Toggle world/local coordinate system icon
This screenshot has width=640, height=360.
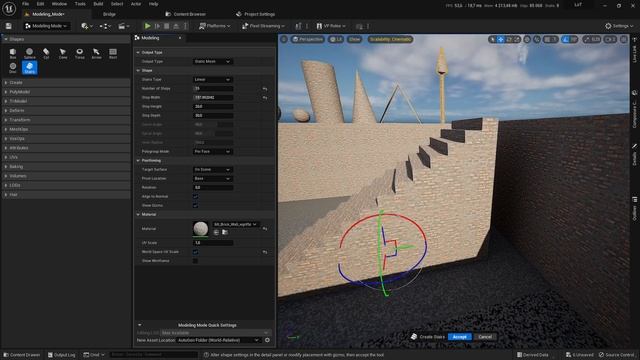[527, 39]
